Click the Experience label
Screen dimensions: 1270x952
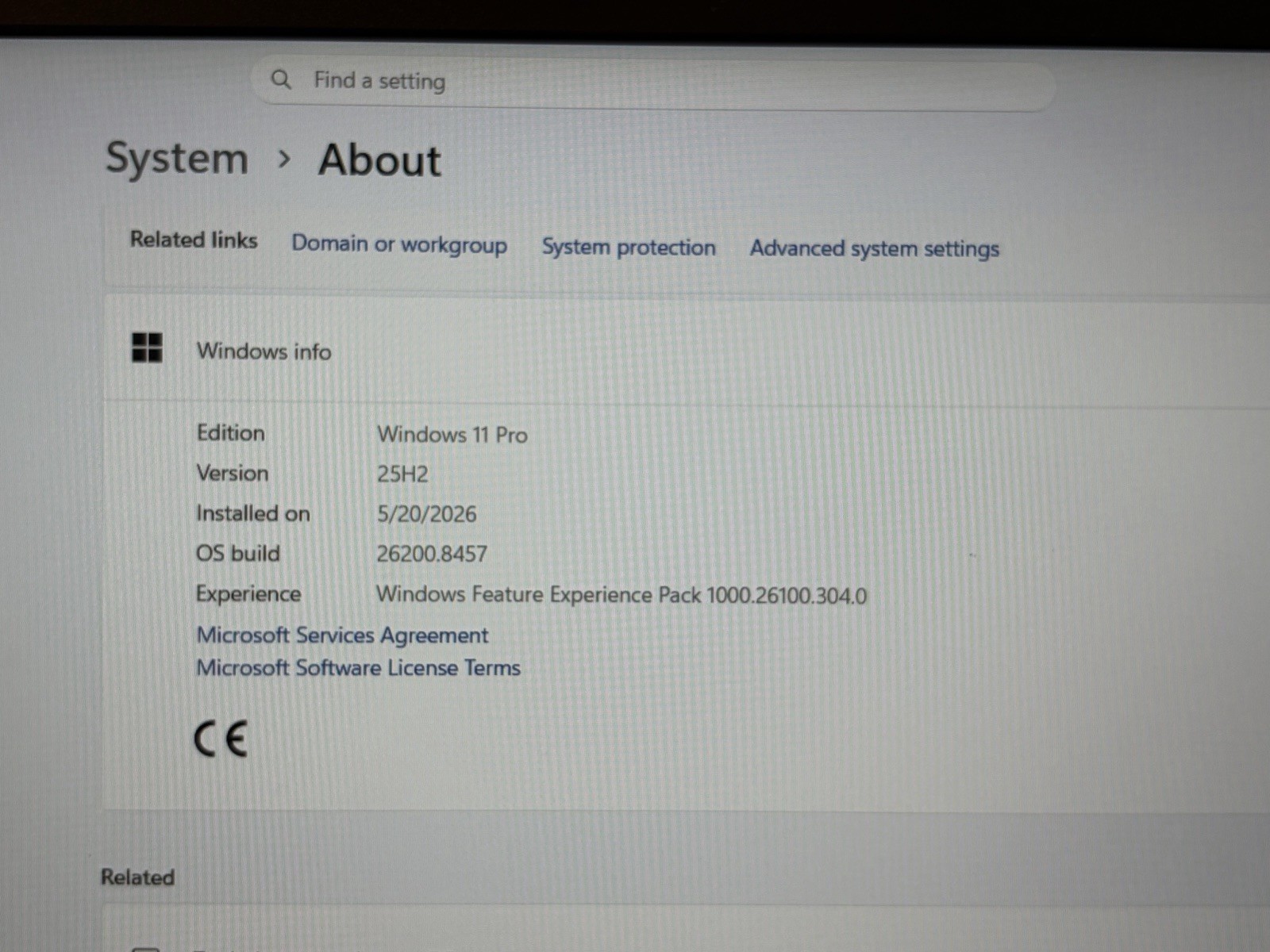248,594
